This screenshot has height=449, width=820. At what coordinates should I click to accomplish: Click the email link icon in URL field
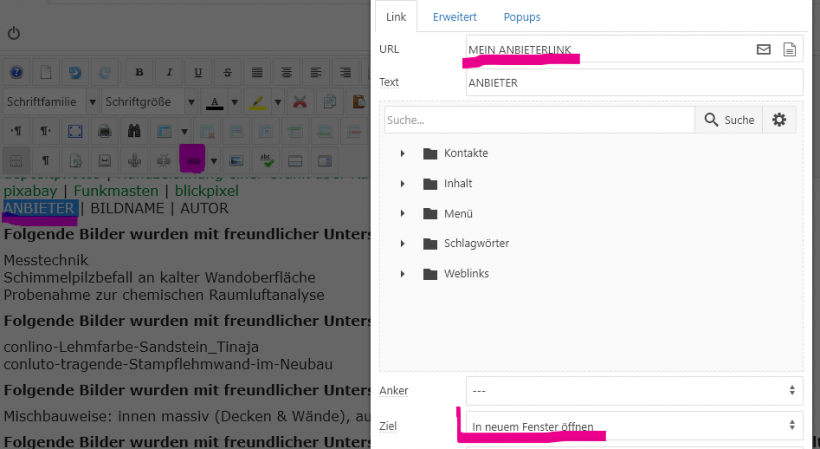(x=764, y=49)
